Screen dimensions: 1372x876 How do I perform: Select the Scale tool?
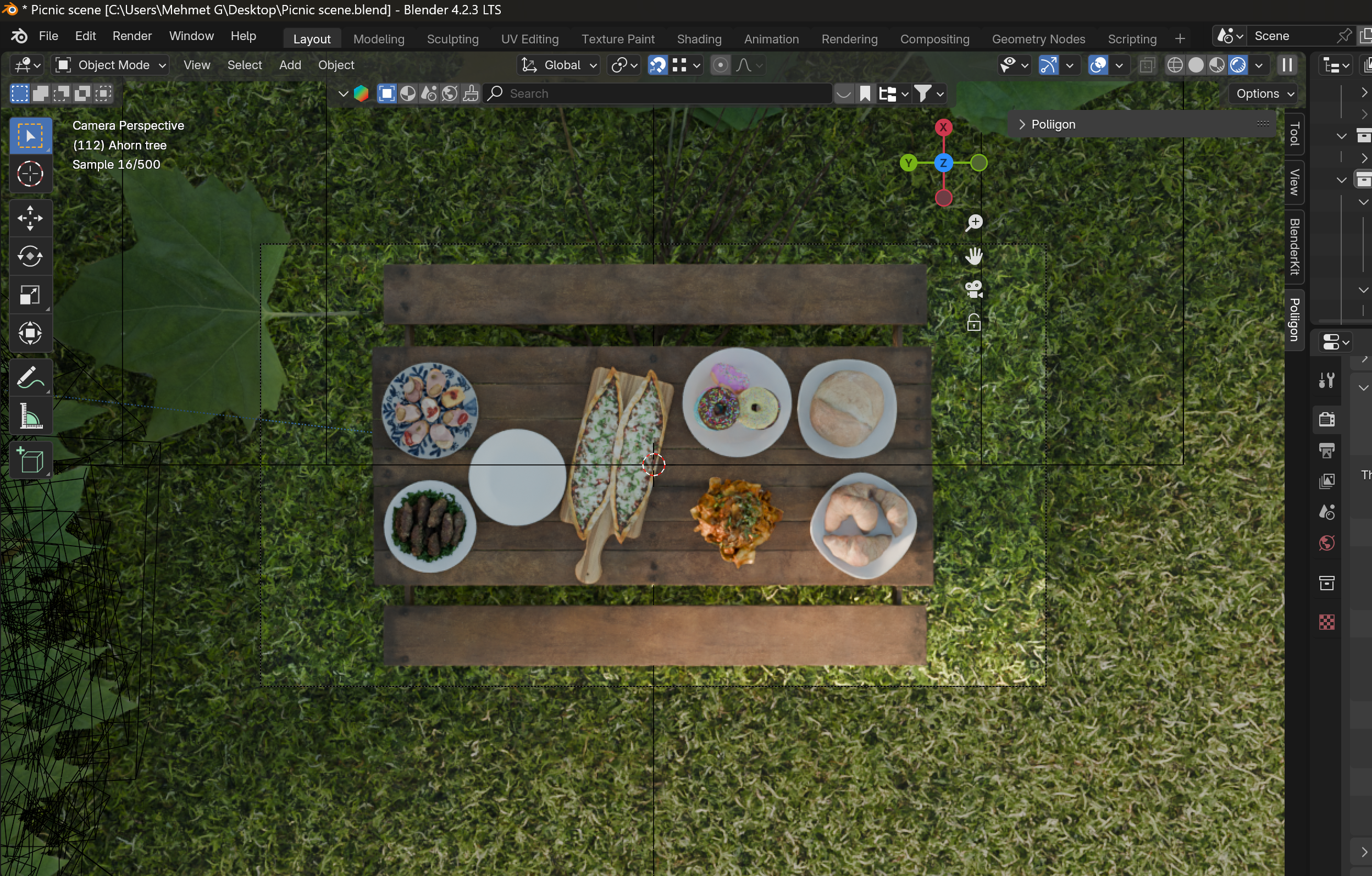(x=30, y=295)
